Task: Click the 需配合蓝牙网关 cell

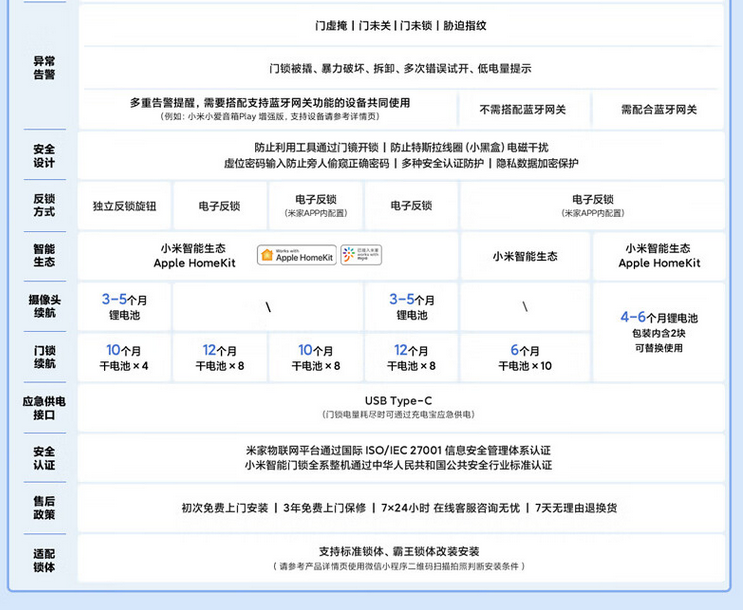Action: (x=659, y=110)
